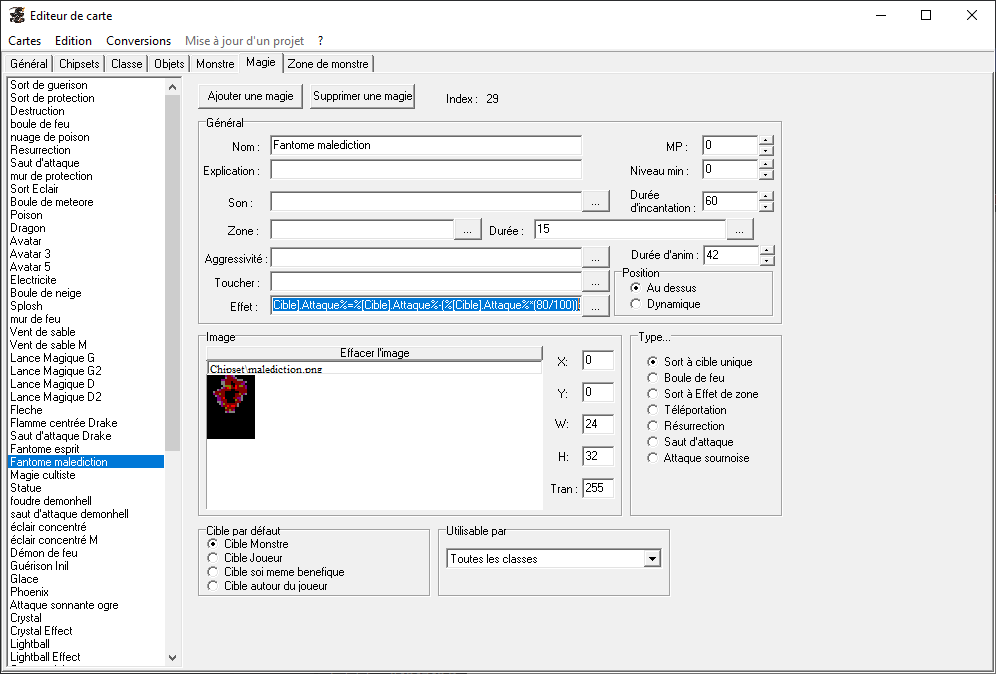Click the browse button next to Son field
996x674 pixels.
[x=595, y=202]
